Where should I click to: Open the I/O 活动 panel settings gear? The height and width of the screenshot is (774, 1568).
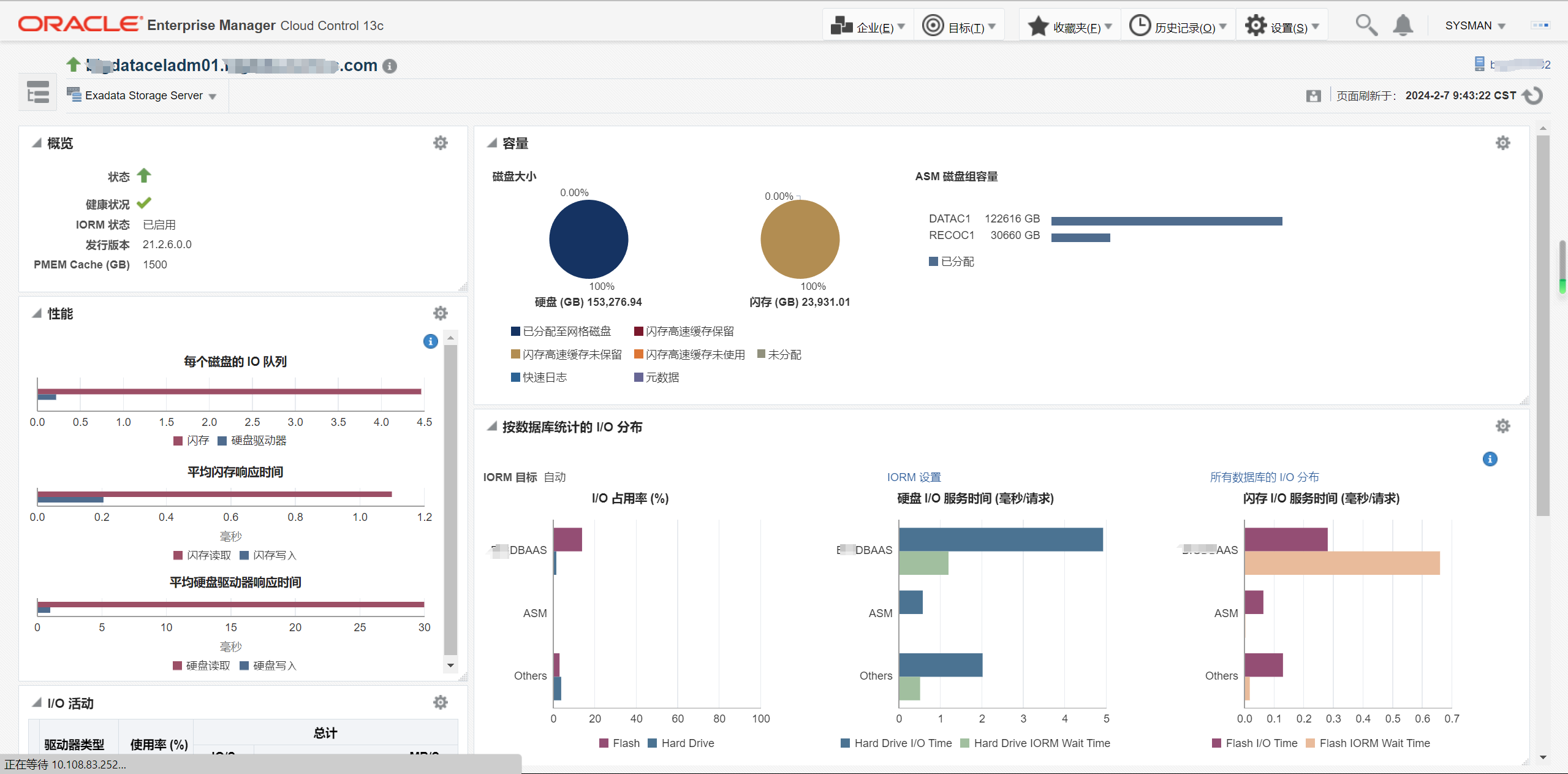tap(441, 702)
